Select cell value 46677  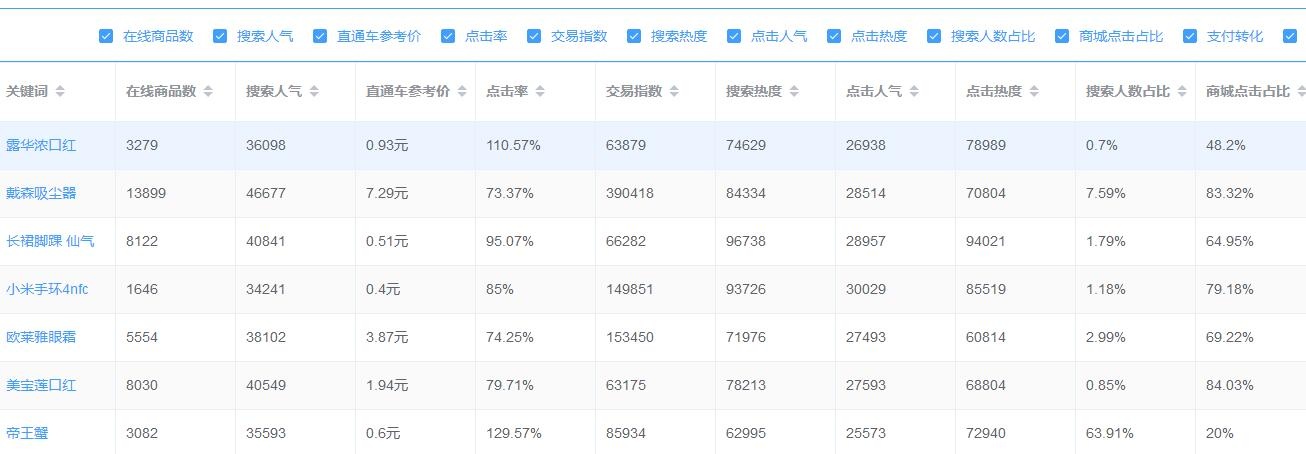[x=266, y=193]
